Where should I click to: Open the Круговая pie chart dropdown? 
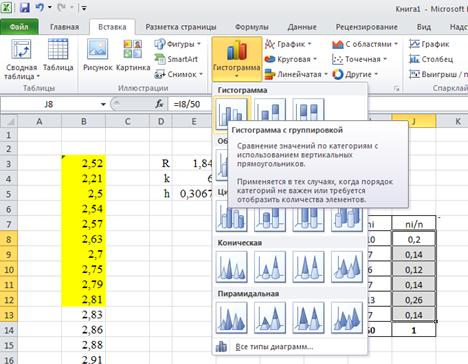290,59
